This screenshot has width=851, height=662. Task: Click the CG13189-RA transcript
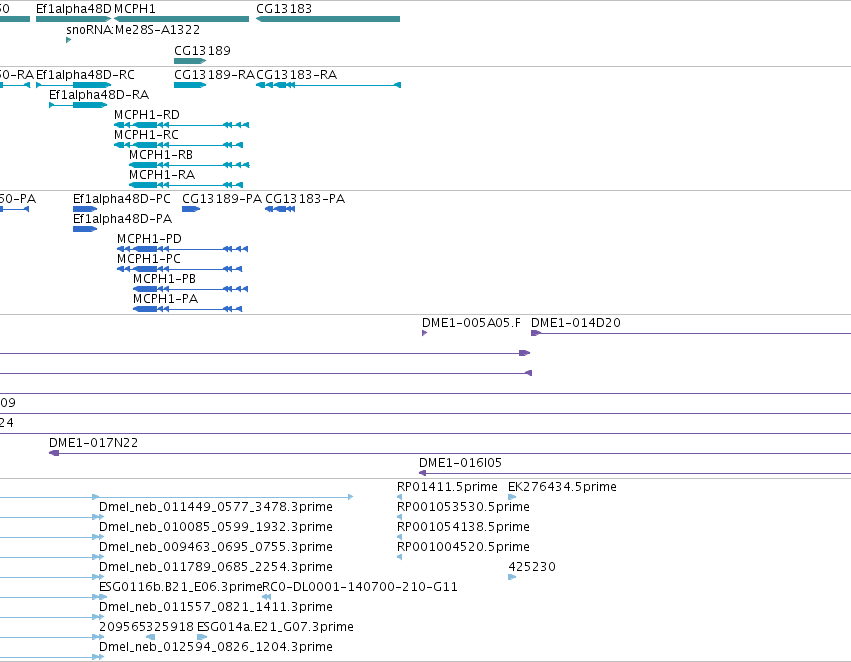click(190, 85)
